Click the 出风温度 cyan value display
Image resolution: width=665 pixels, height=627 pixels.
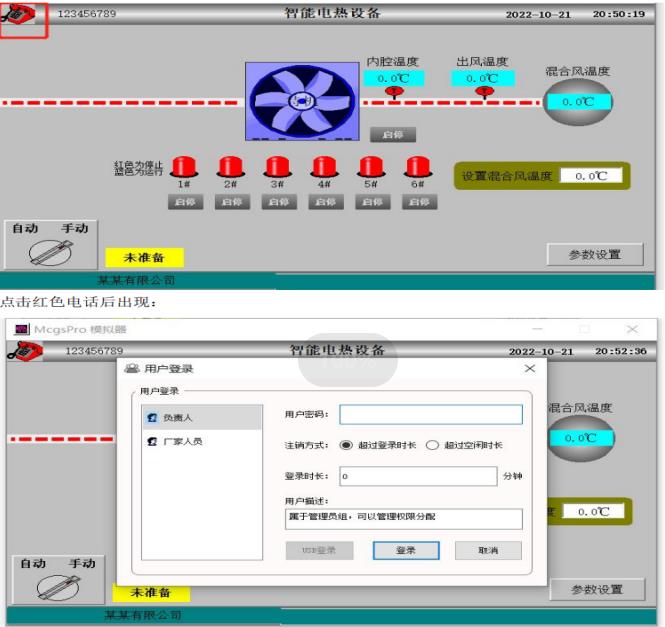click(x=483, y=78)
